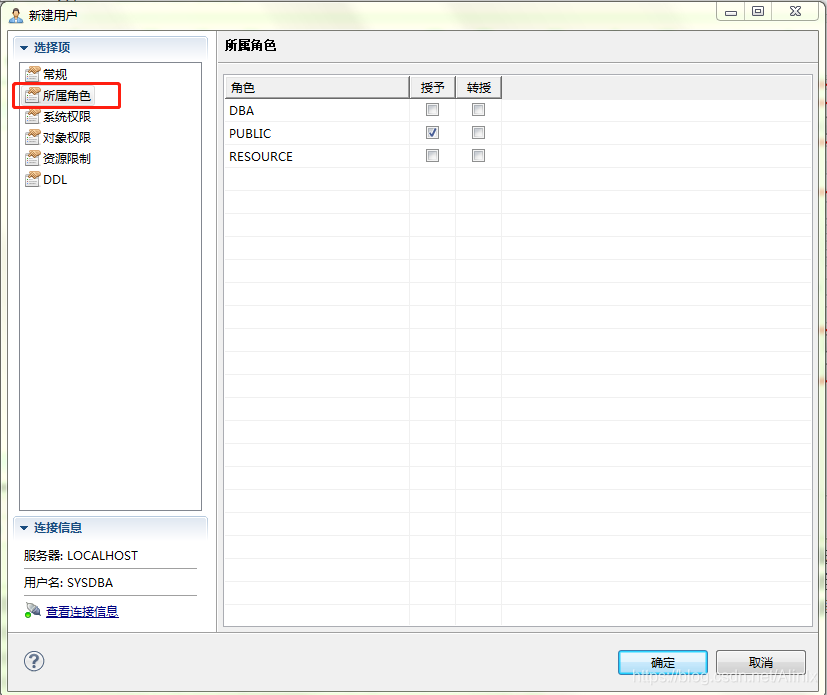
Task: Show the DDL page
Action: coord(55,179)
